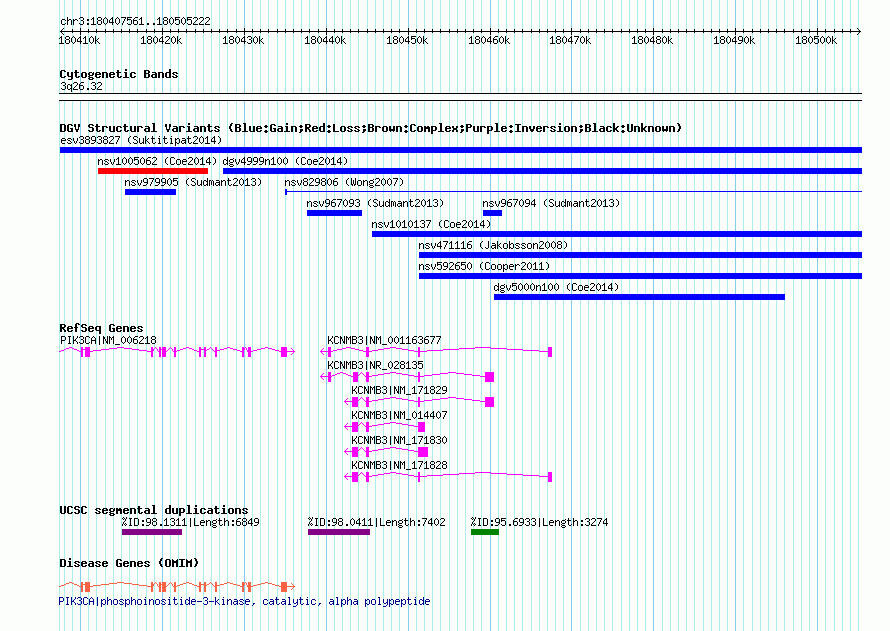Open KCNMB3|NR_028135 transcript label
This screenshot has height=631, width=890.
[375, 365]
